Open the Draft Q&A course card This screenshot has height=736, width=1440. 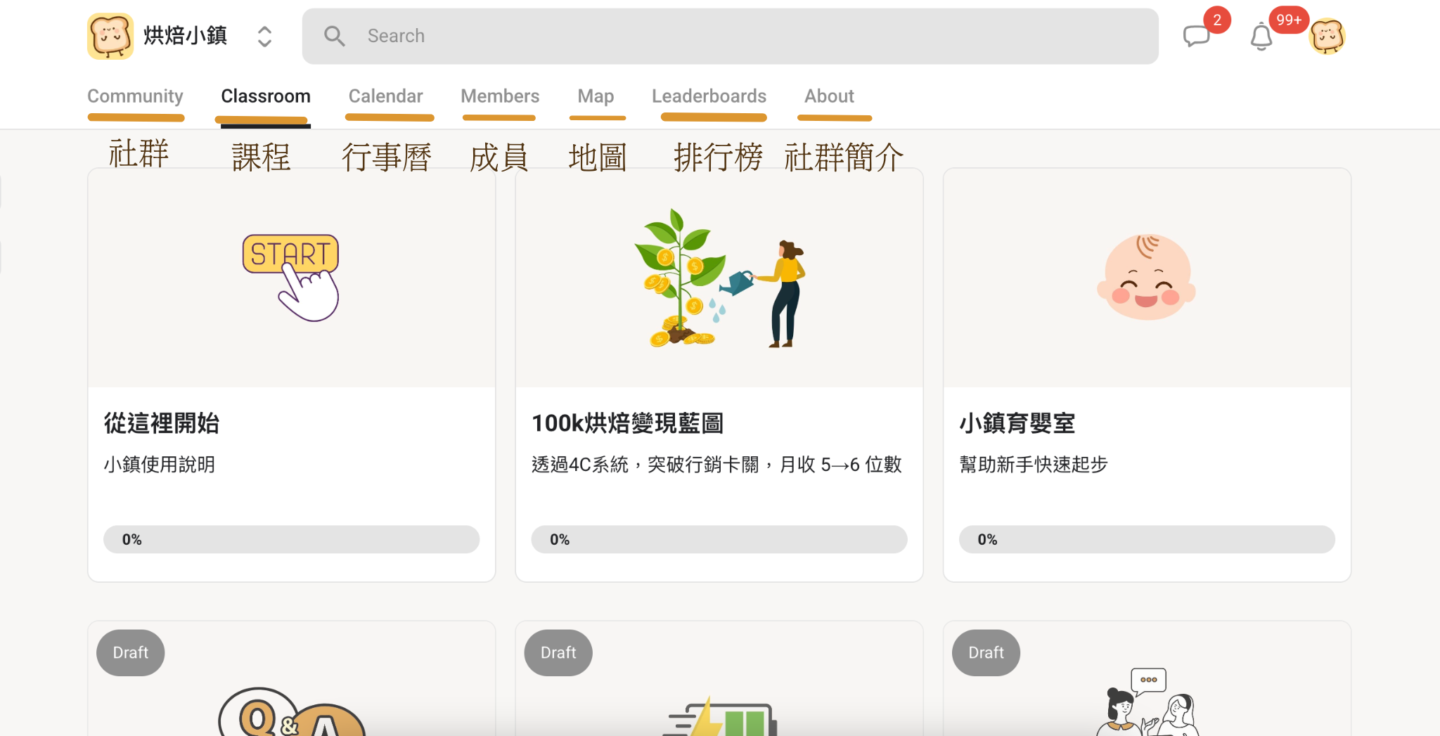tap(291, 690)
